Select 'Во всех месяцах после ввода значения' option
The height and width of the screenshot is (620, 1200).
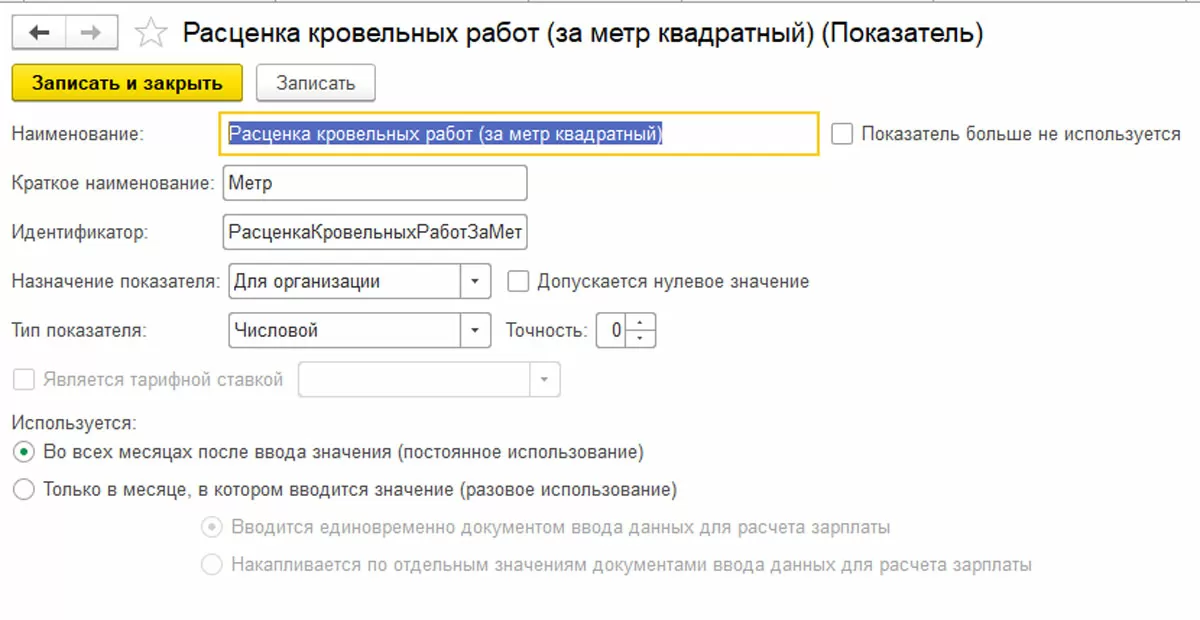point(22,452)
